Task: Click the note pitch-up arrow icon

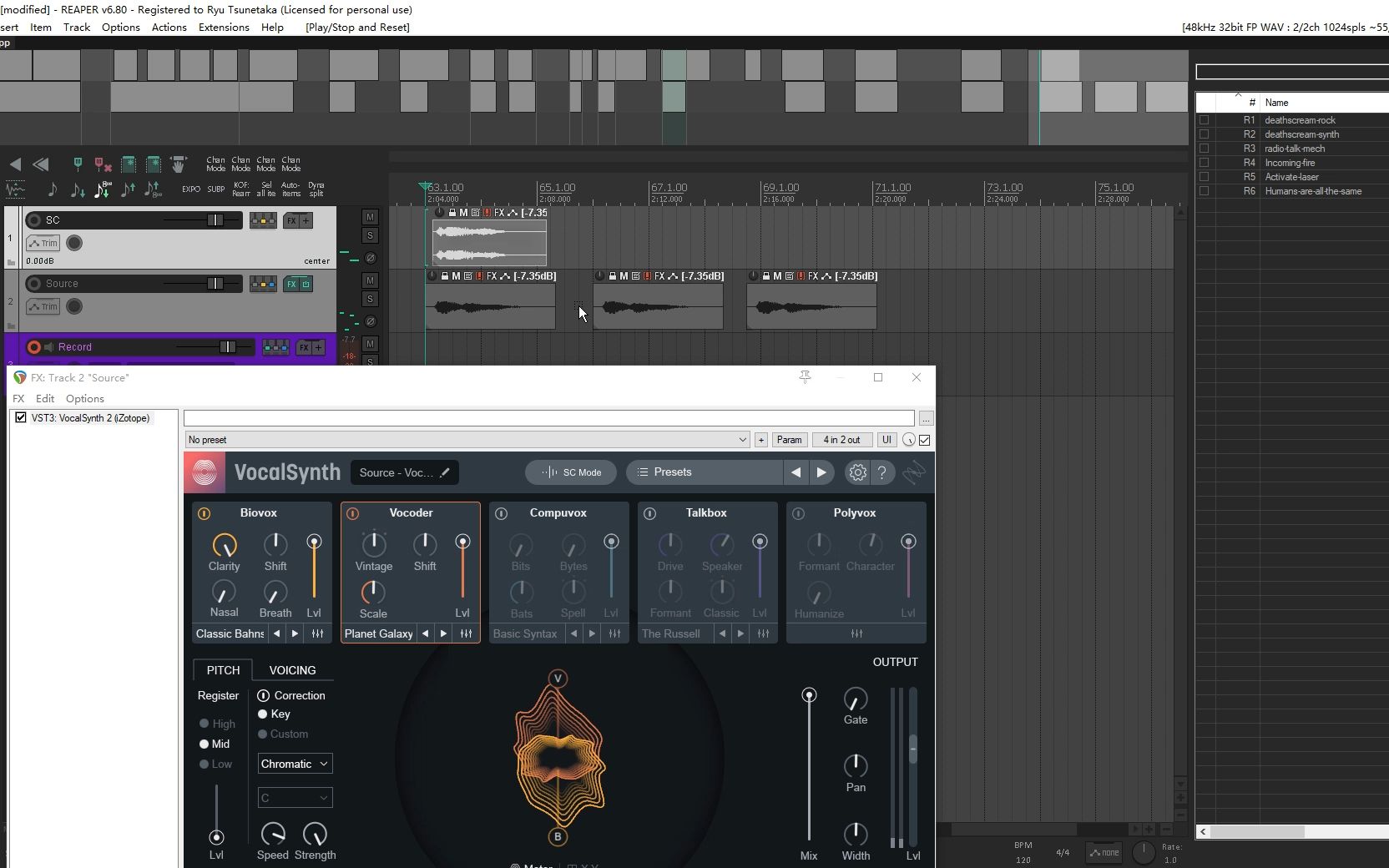Action: click(x=128, y=189)
